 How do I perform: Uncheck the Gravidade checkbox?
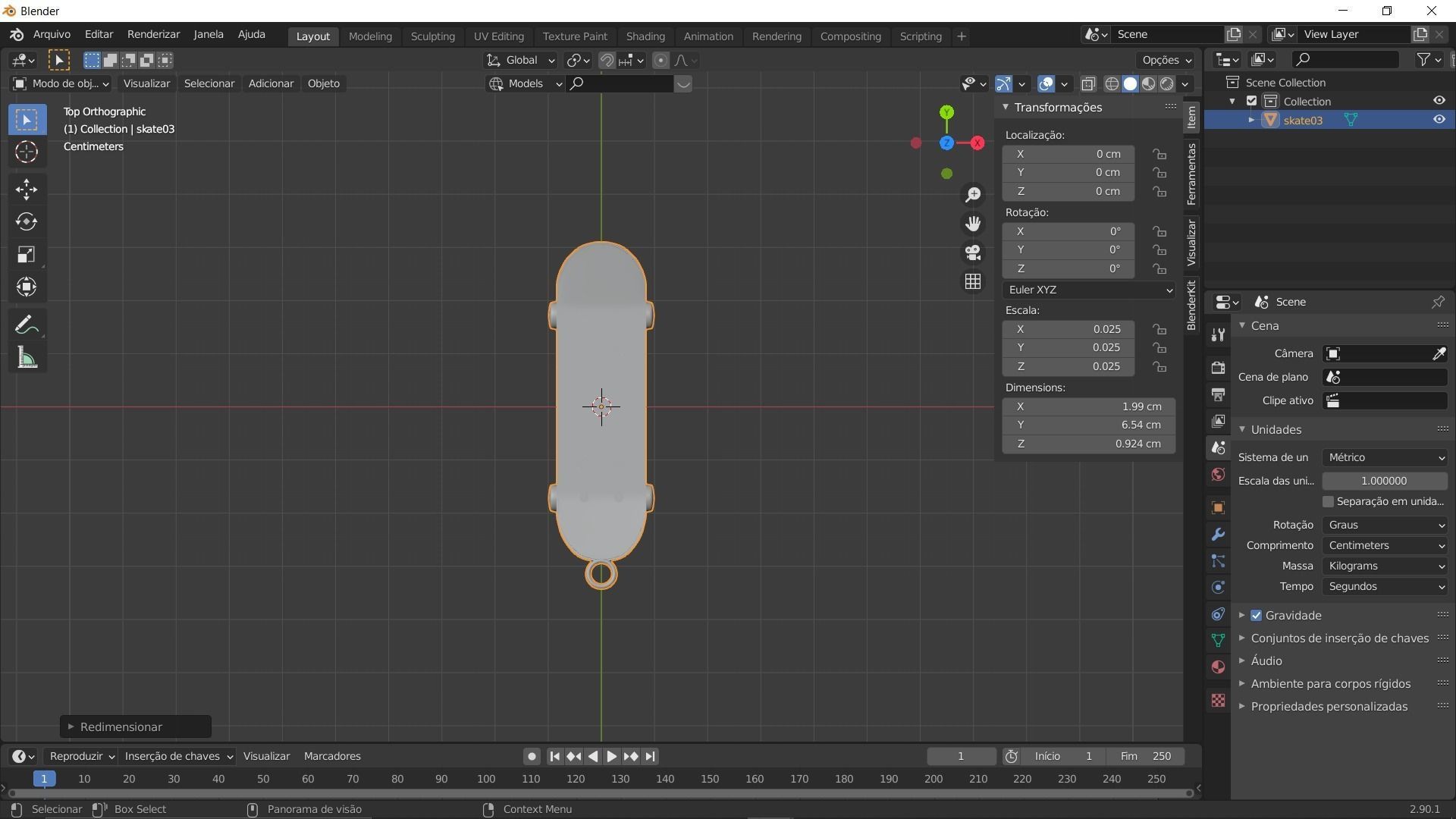click(1257, 616)
